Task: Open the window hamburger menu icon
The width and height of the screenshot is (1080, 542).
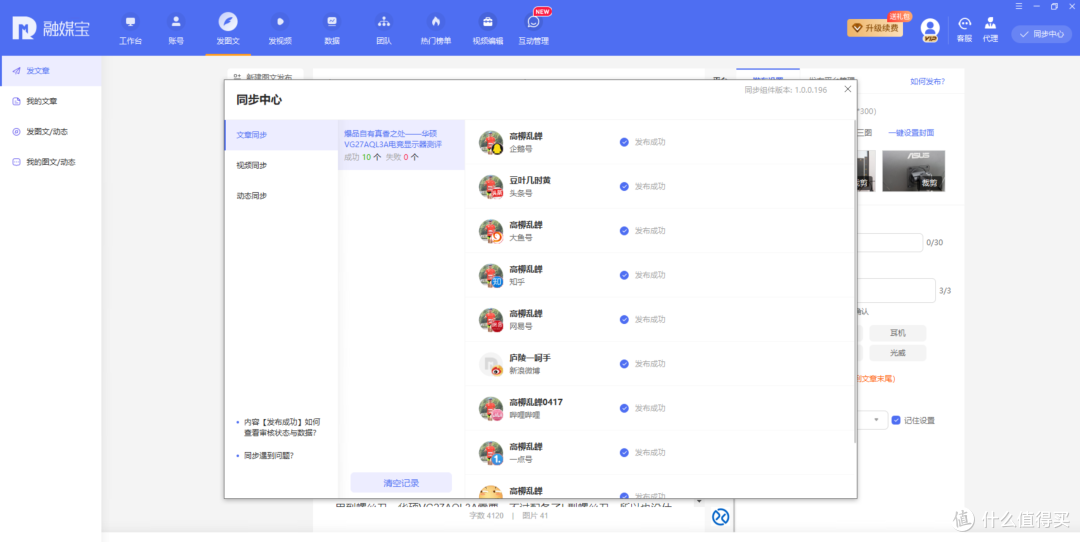Action: point(1019,6)
